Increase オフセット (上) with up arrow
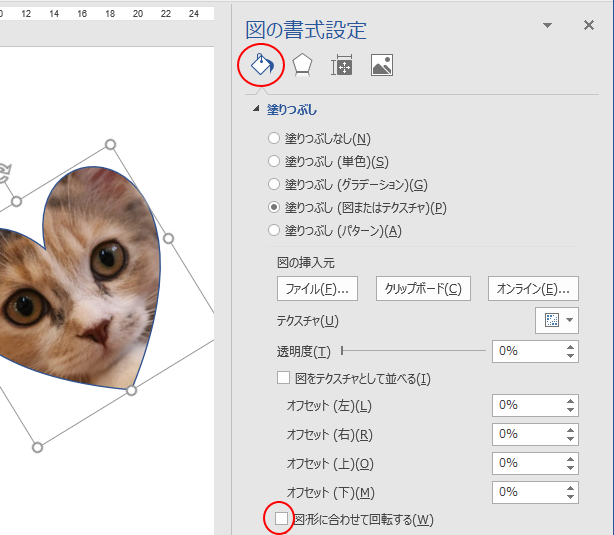 (x=570, y=459)
